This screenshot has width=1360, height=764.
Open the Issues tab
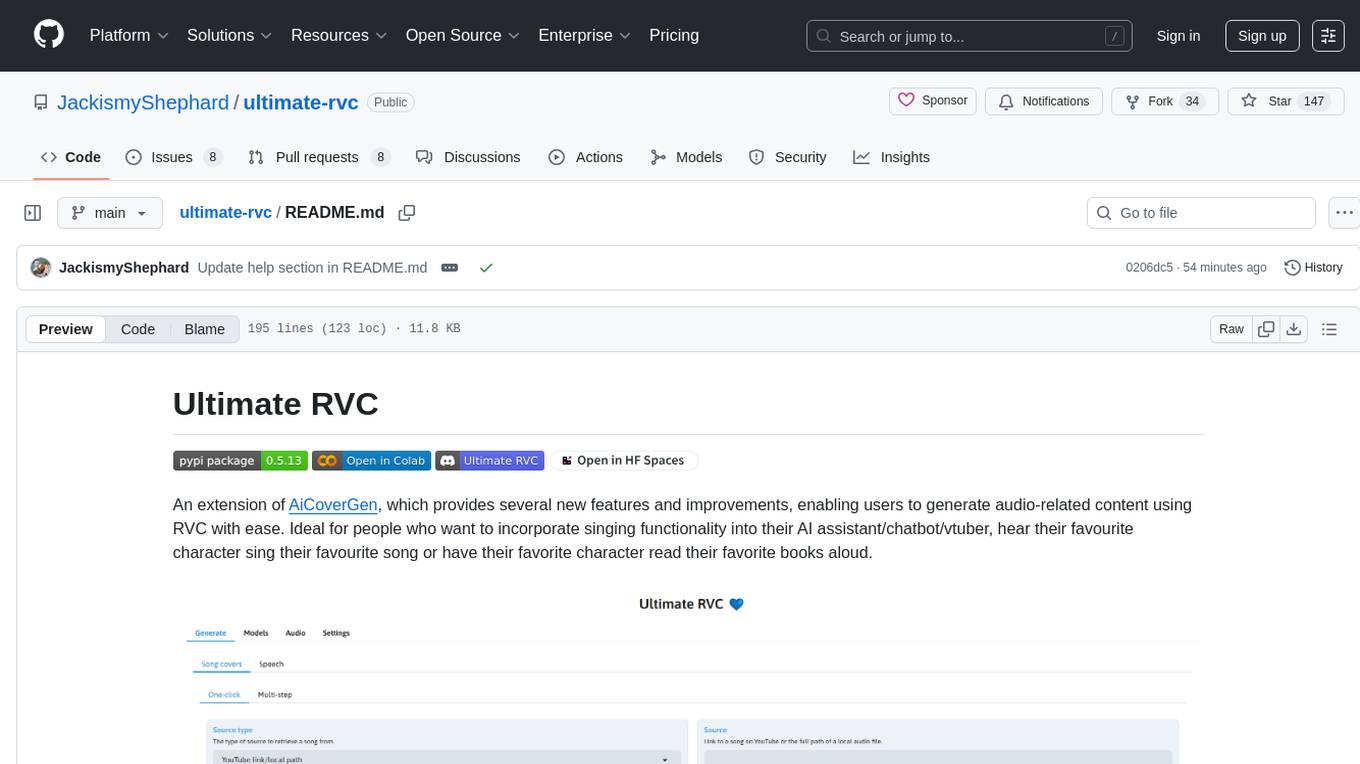tap(173, 157)
